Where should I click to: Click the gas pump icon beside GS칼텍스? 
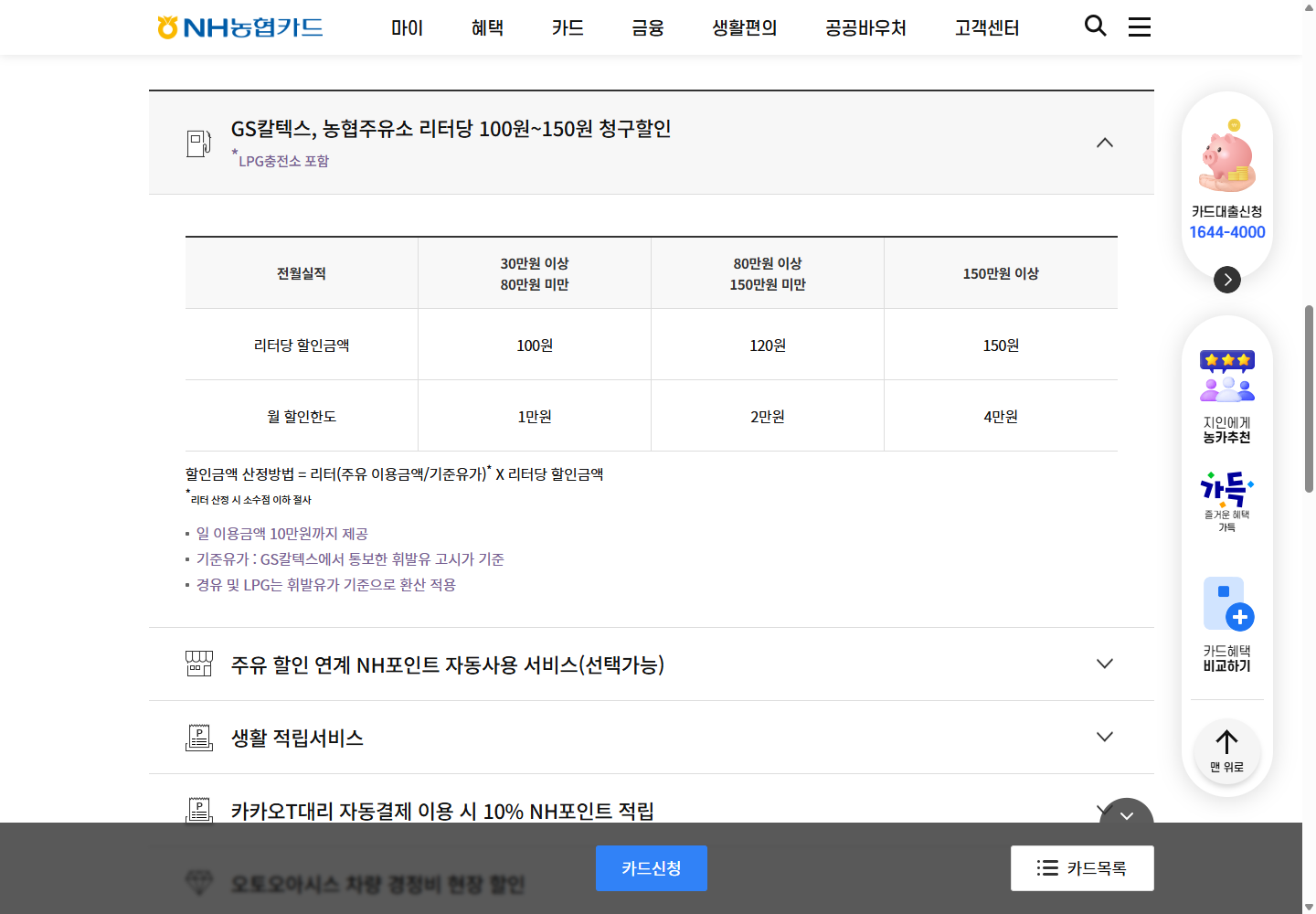(x=198, y=143)
